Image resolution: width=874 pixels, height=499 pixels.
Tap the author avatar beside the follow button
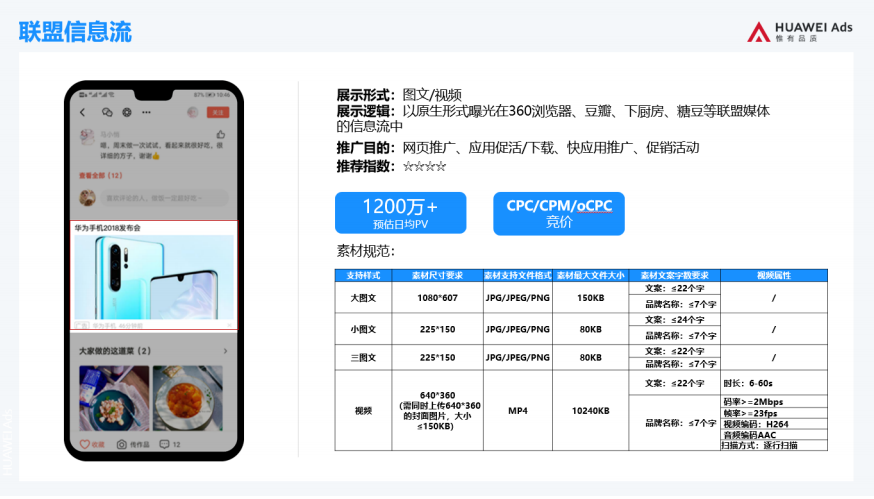(x=192, y=112)
